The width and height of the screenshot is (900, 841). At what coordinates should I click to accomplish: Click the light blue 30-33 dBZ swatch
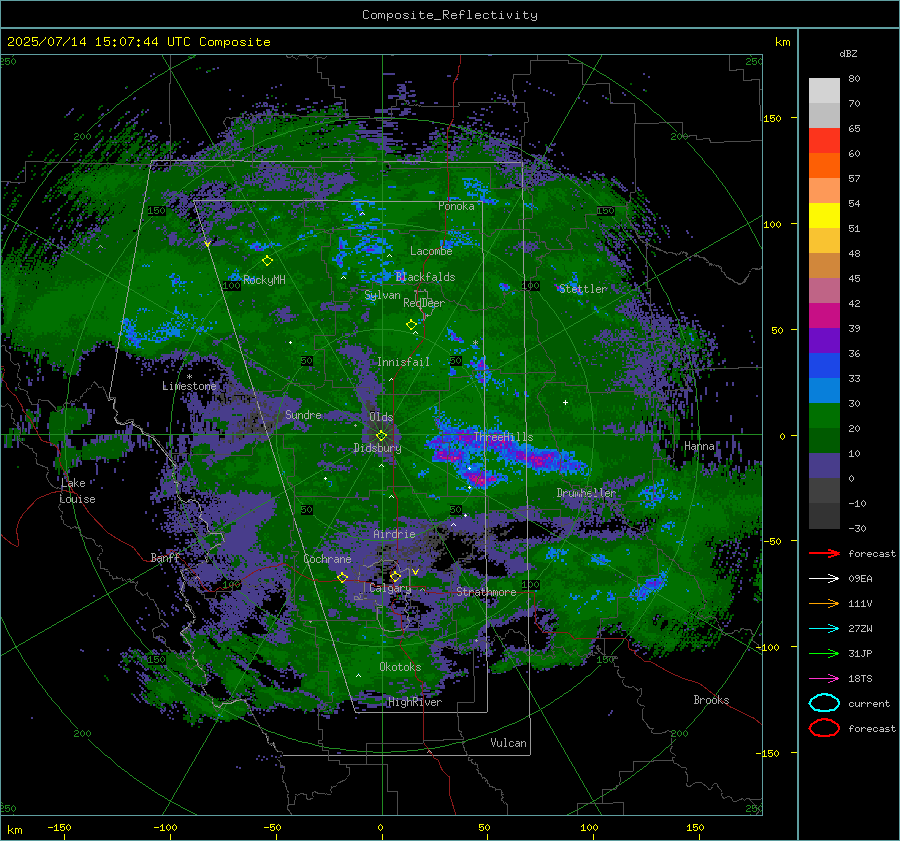coord(824,390)
